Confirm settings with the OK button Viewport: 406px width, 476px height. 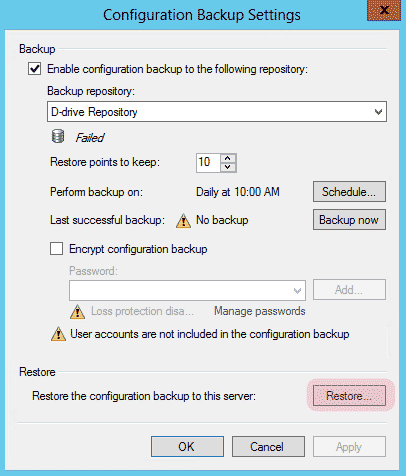tap(187, 446)
